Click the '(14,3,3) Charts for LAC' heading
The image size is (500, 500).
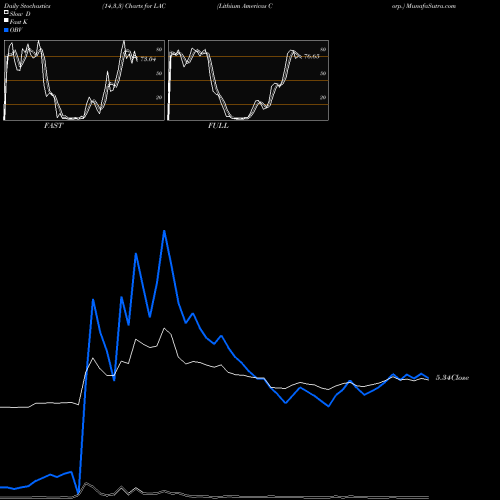pos(134,6)
